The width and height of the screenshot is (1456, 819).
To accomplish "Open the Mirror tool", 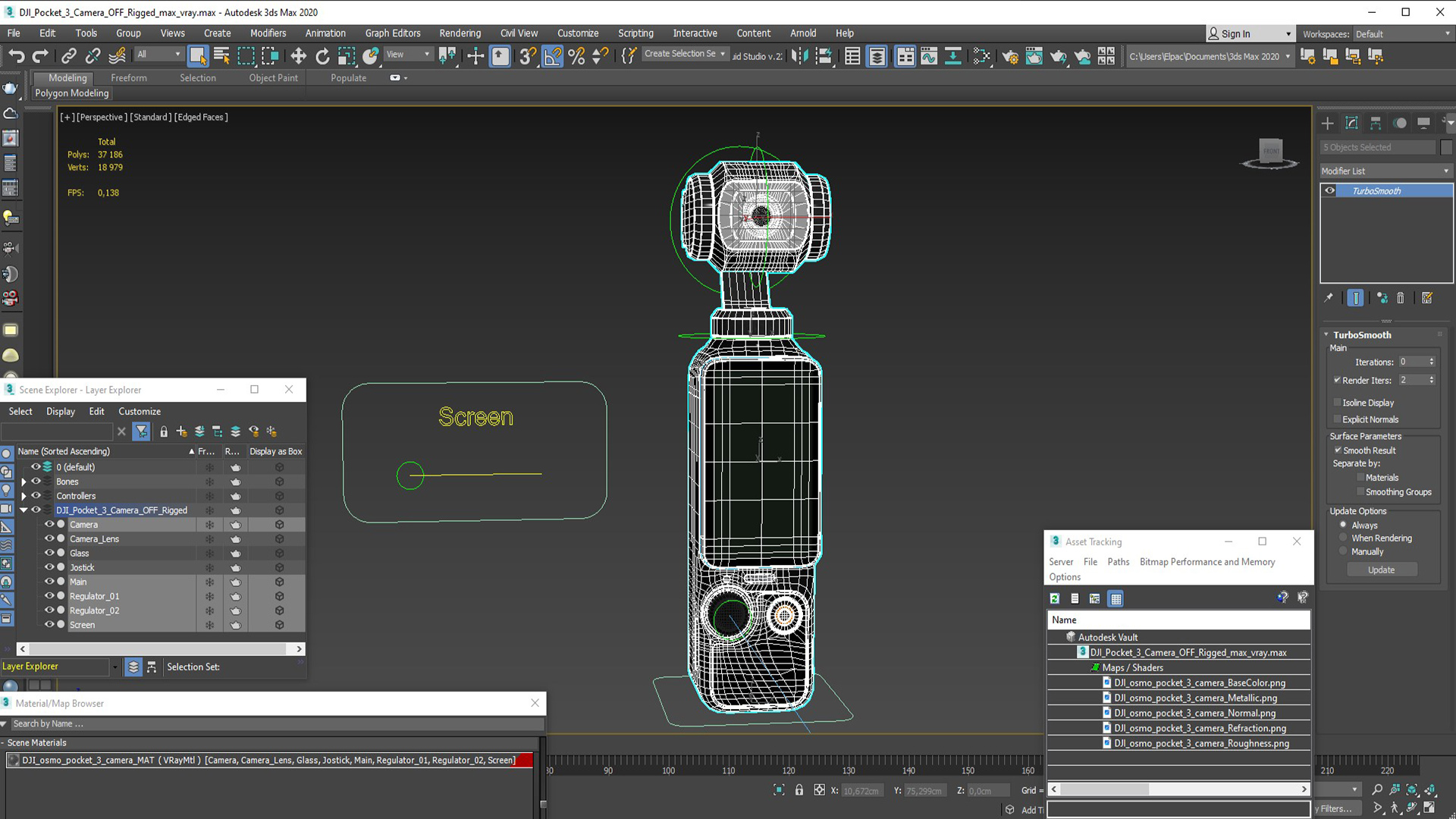I will (799, 55).
